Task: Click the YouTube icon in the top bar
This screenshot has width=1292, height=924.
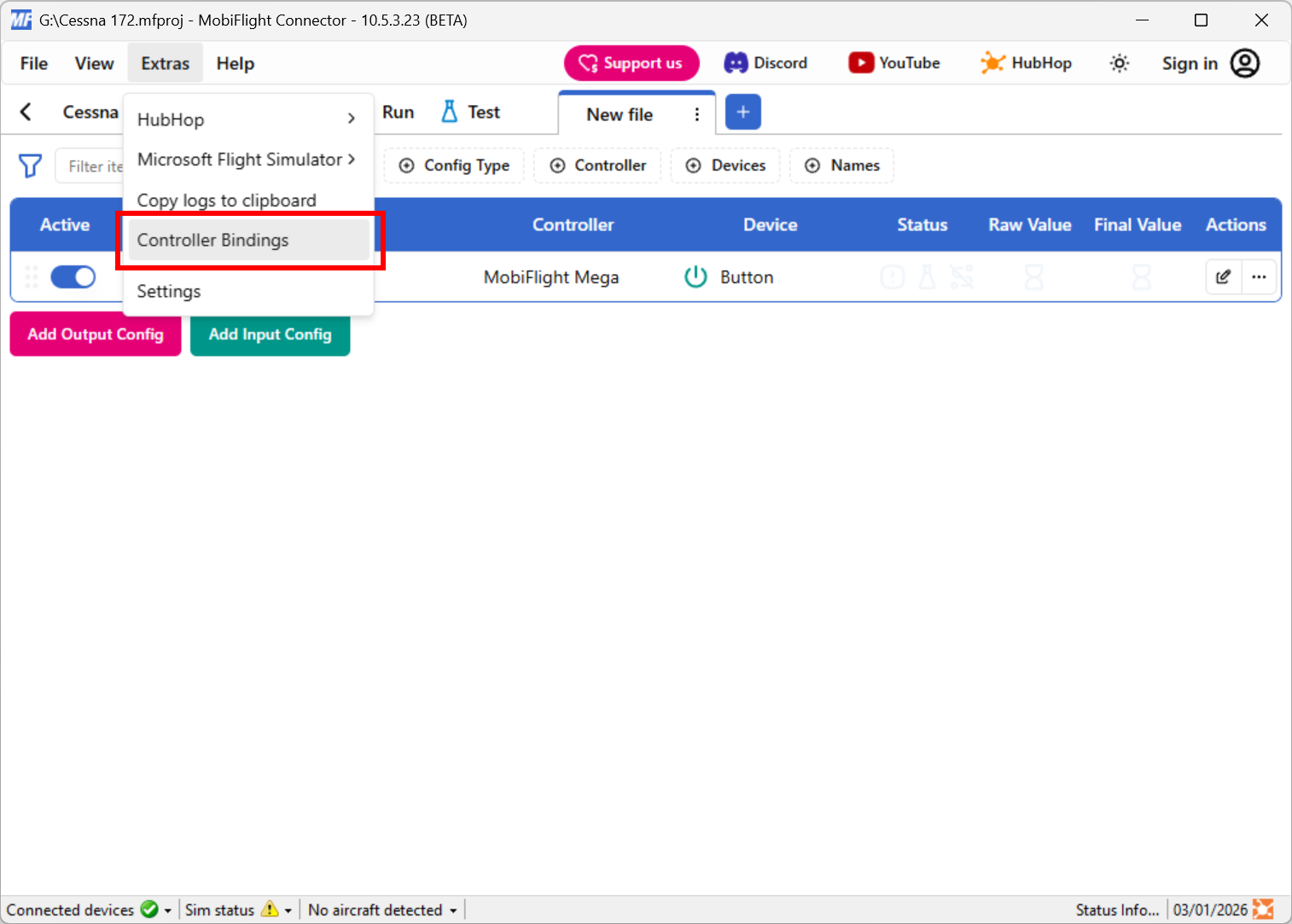Action: tap(862, 62)
